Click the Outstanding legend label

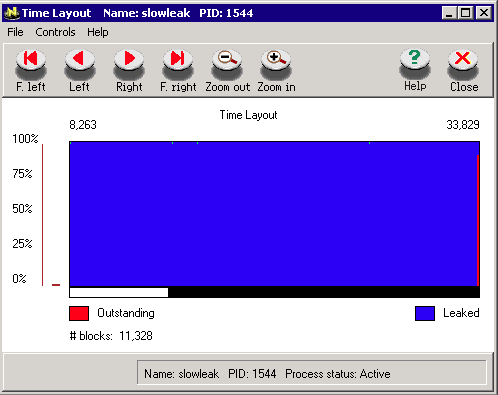(126, 313)
